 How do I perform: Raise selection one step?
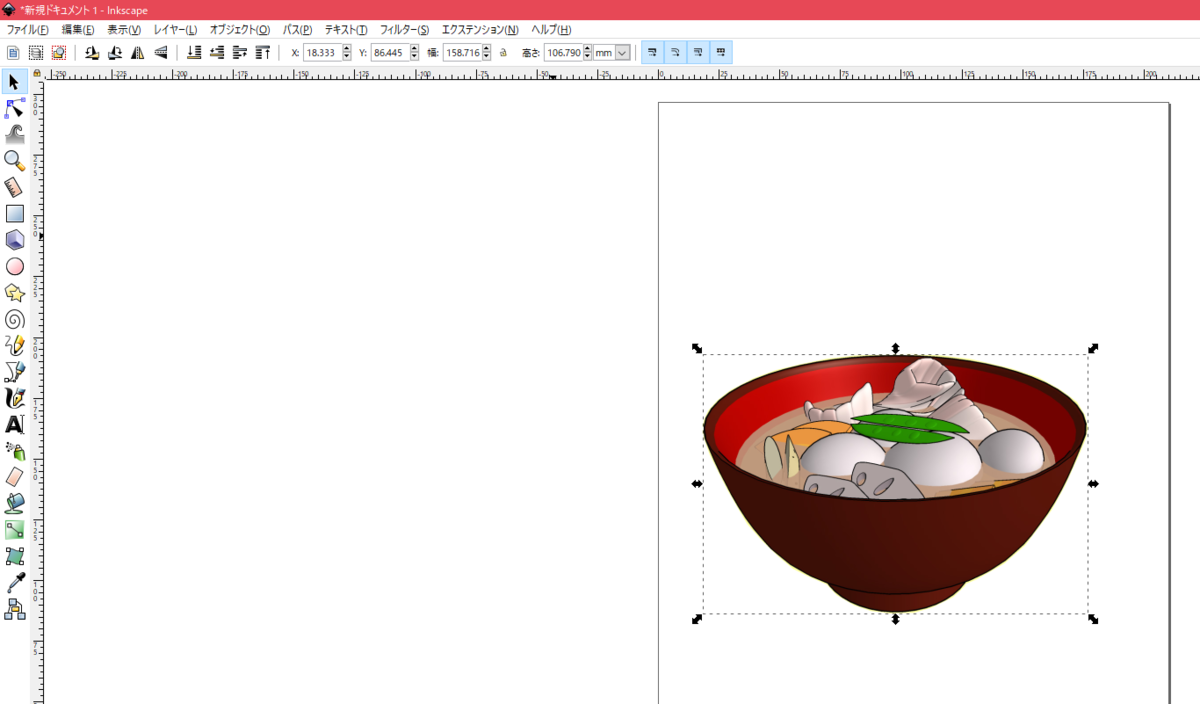click(x=240, y=52)
